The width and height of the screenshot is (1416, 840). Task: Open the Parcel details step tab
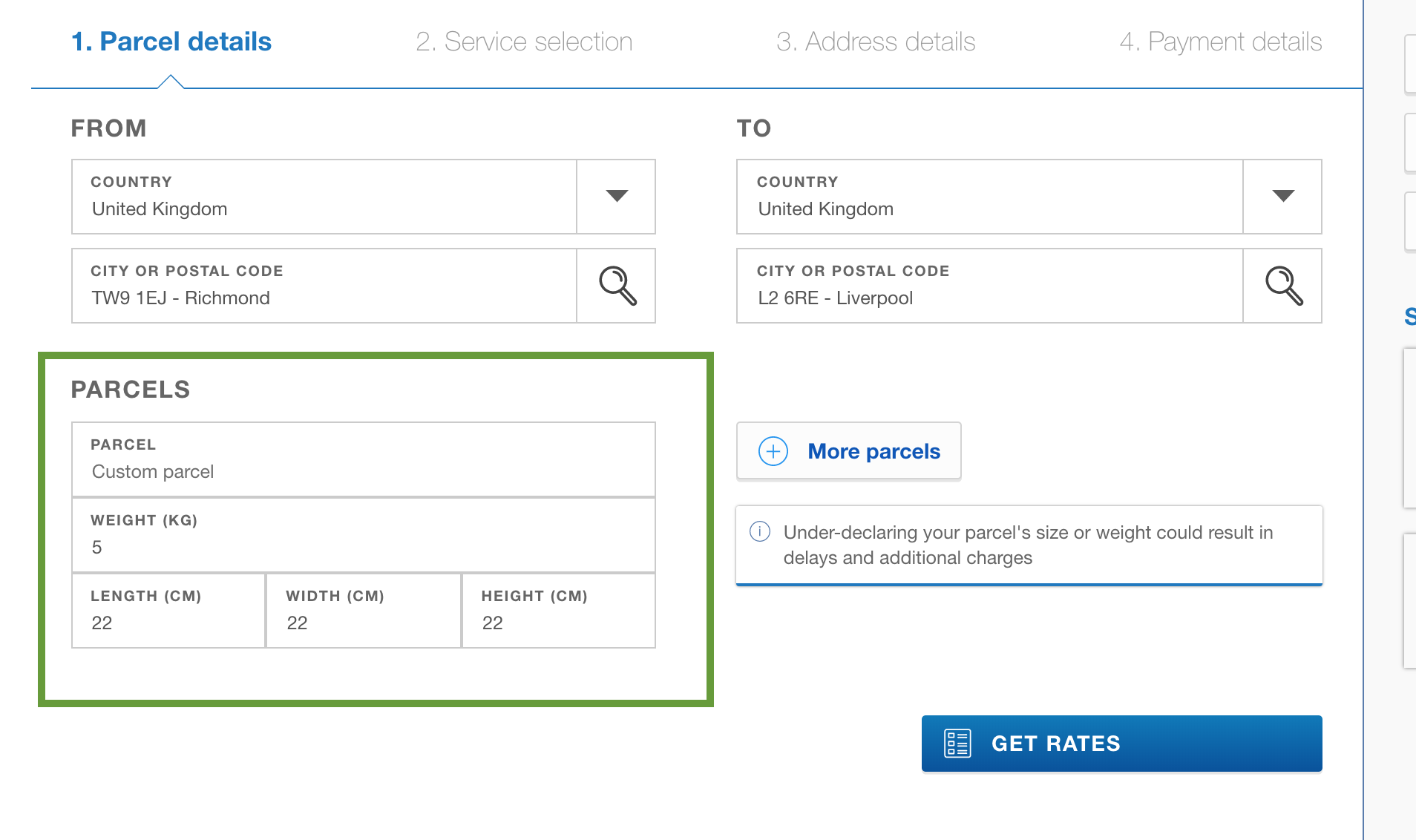171,42
